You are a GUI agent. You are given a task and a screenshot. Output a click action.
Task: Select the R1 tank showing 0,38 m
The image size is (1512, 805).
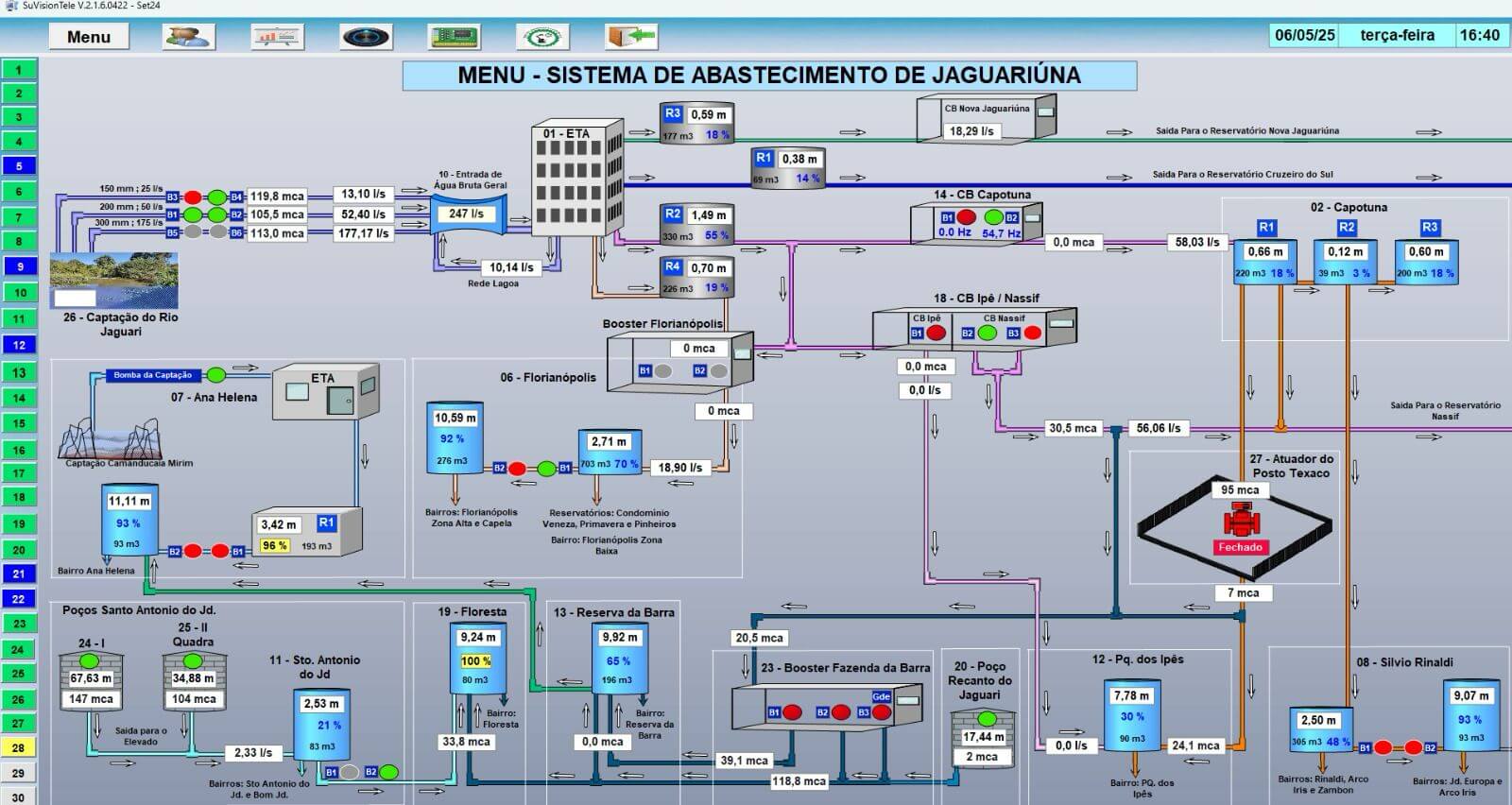[x=788, y=168]
